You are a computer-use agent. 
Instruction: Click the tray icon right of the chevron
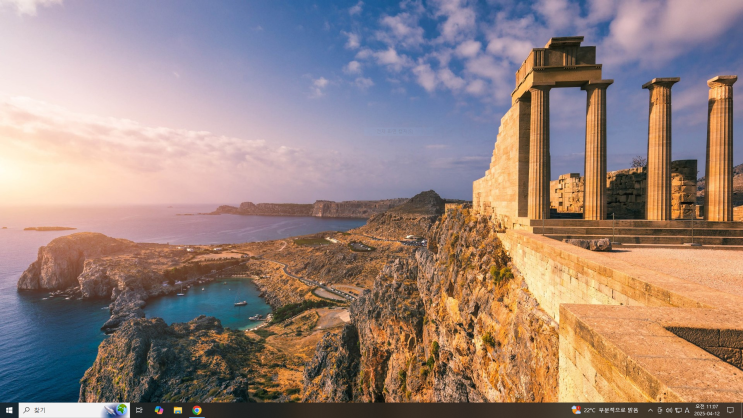660,410
